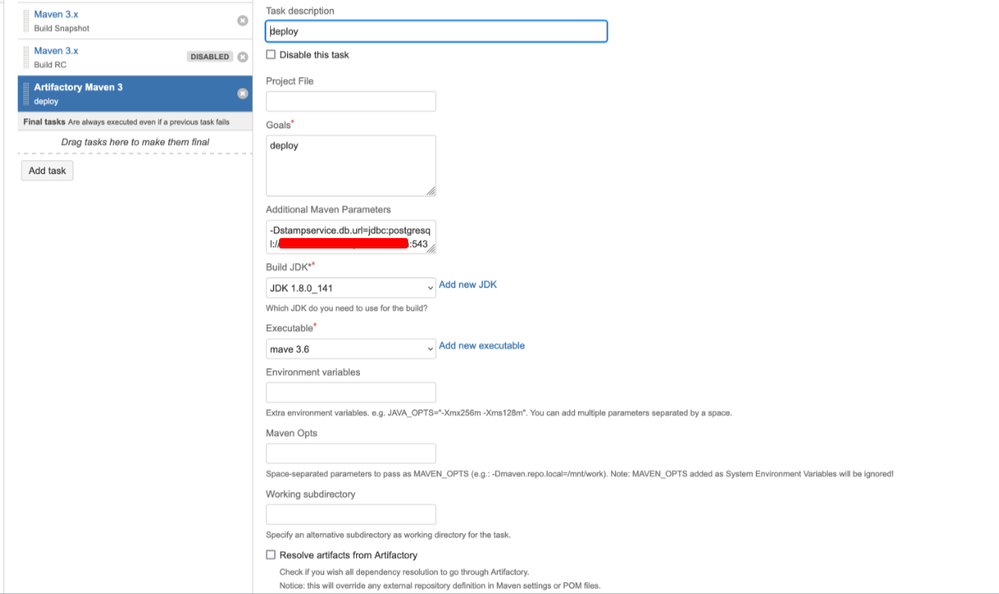Click the Project File label
Screen dimensions: 999x594
pos(290,81)
